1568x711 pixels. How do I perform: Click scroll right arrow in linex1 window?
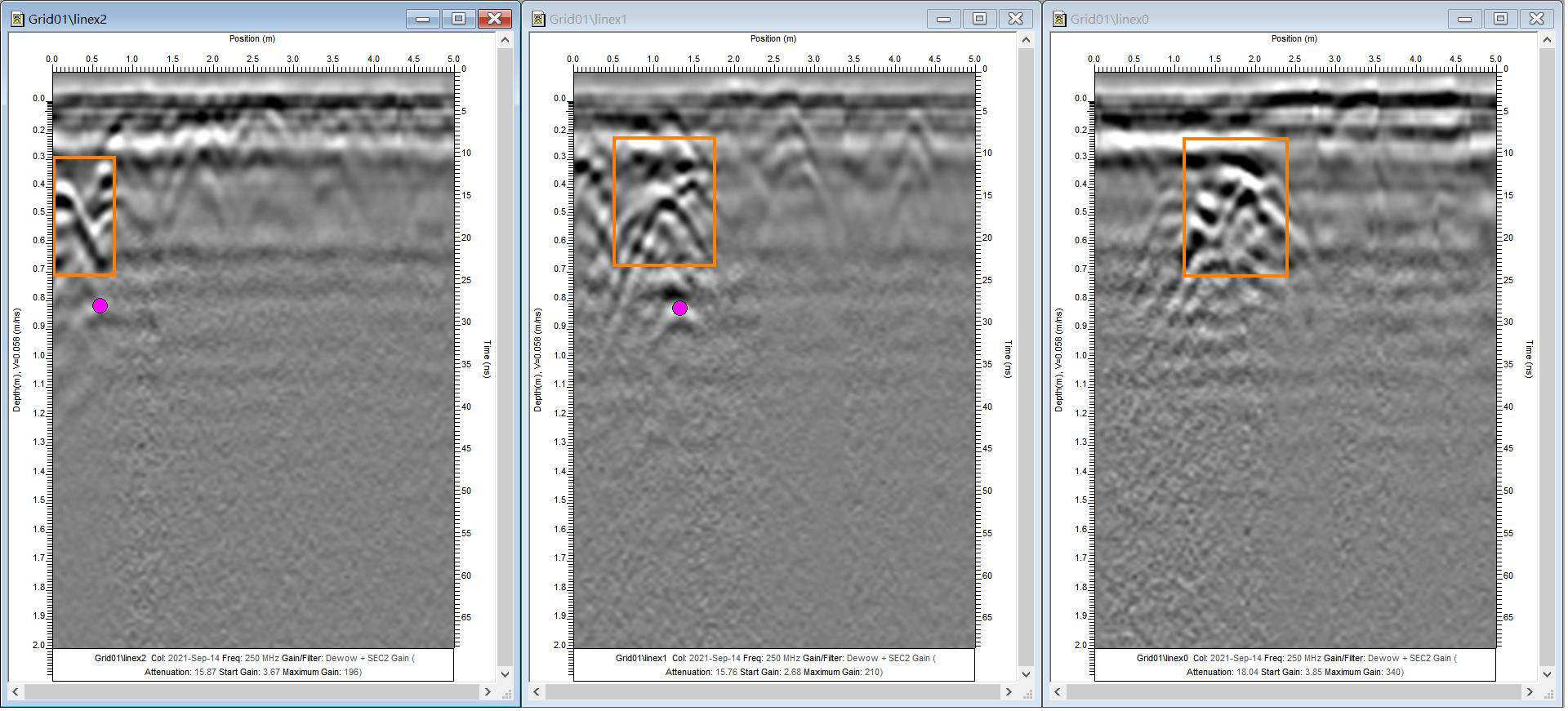[x=1009, y=692]
